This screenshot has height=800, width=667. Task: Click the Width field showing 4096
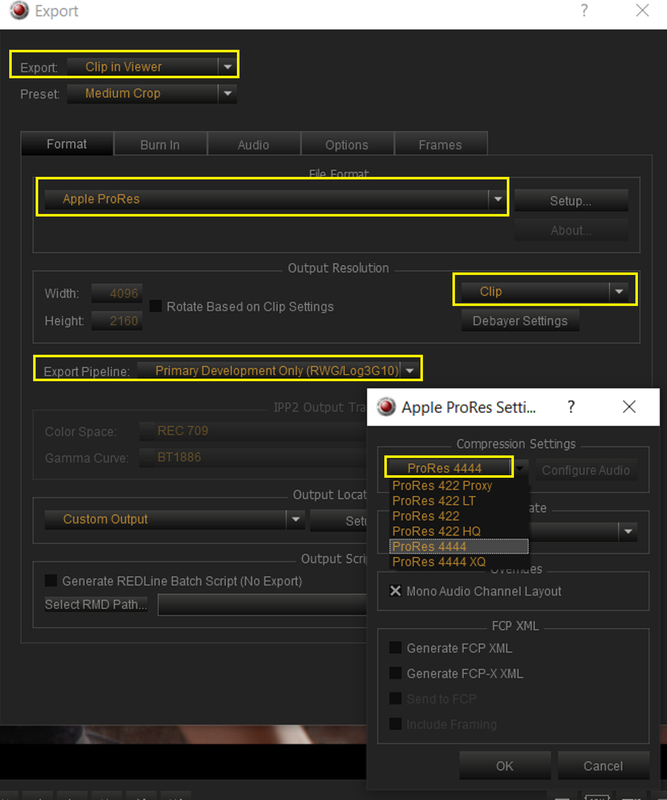coord(117,293)
